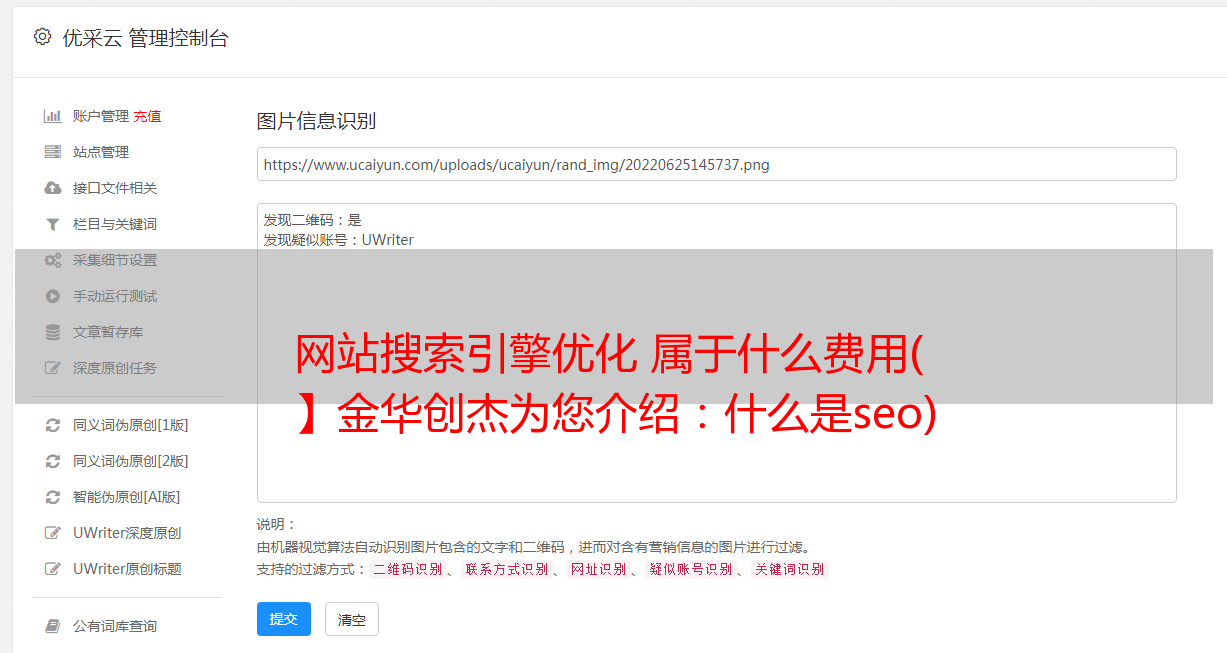This screenshot has height=653, width=1227.
Task: Click the filter icon beside 栏目与关键词
Action: coord(53,224)
